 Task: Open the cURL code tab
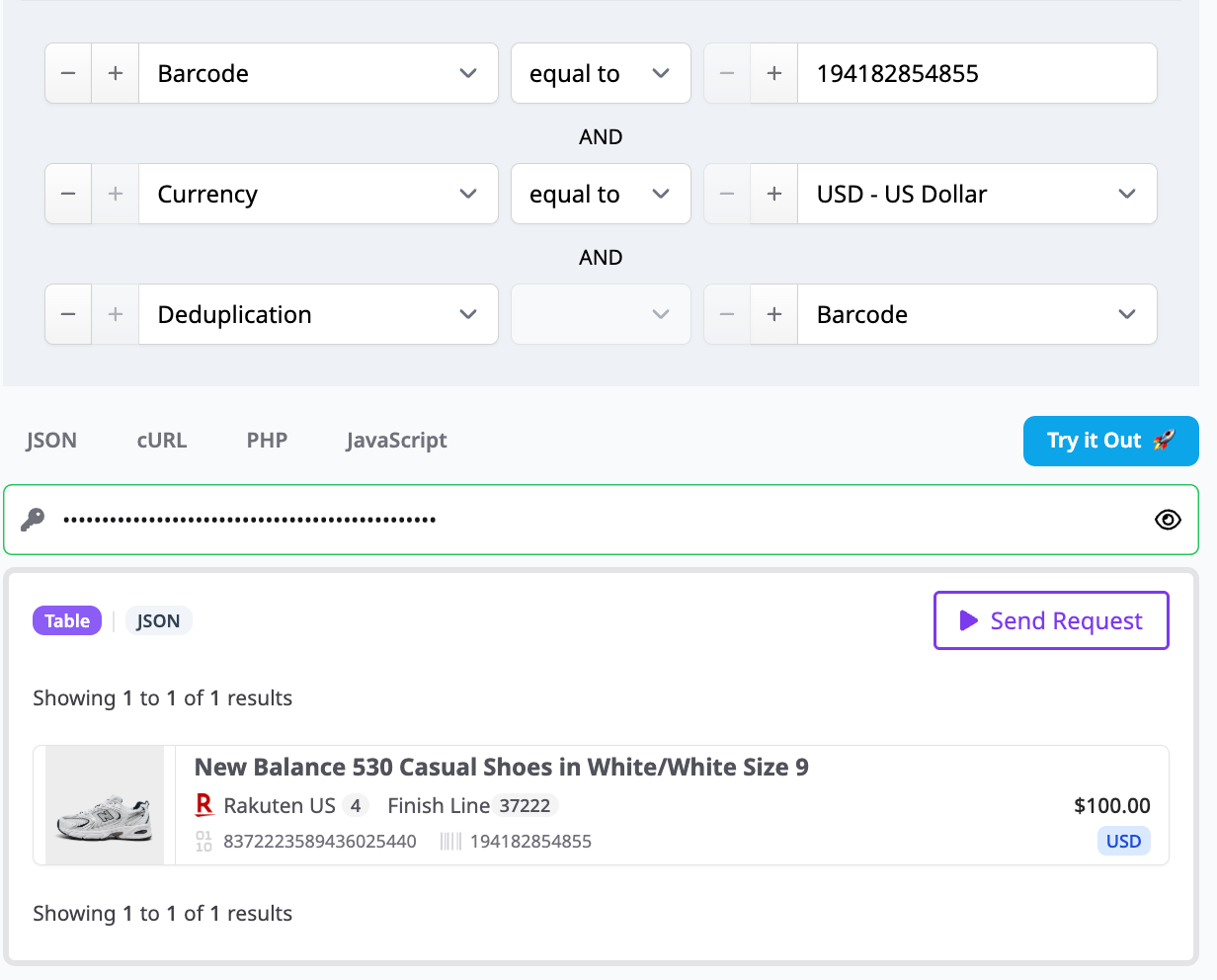tap(162, 441)
